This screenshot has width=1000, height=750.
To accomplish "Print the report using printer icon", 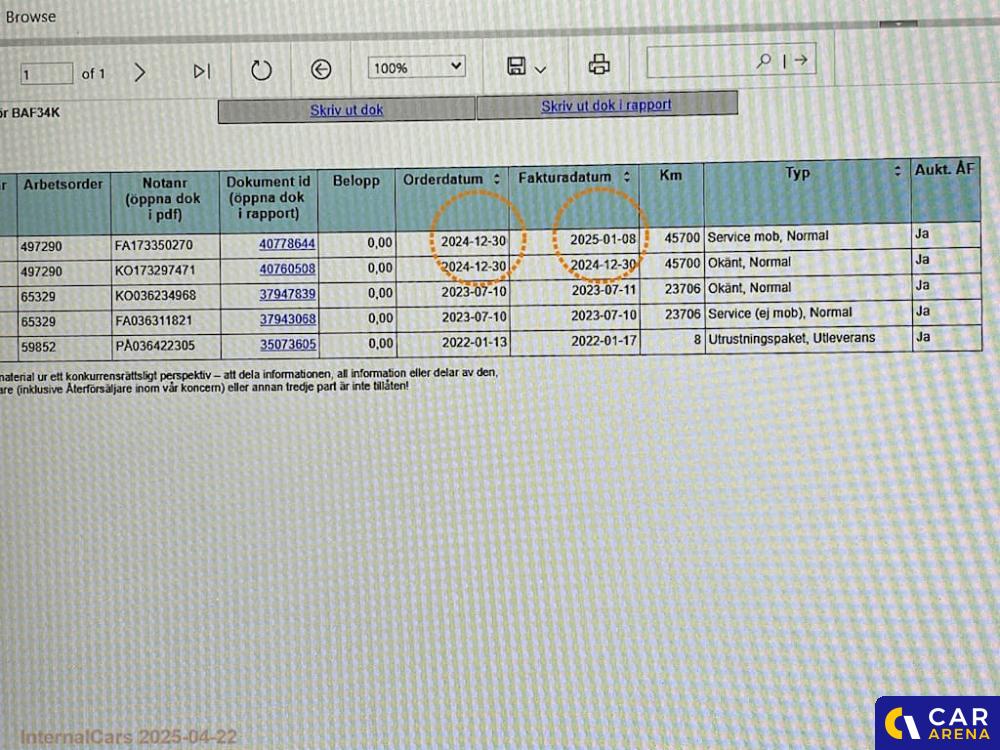I will [x=599, y=66].
